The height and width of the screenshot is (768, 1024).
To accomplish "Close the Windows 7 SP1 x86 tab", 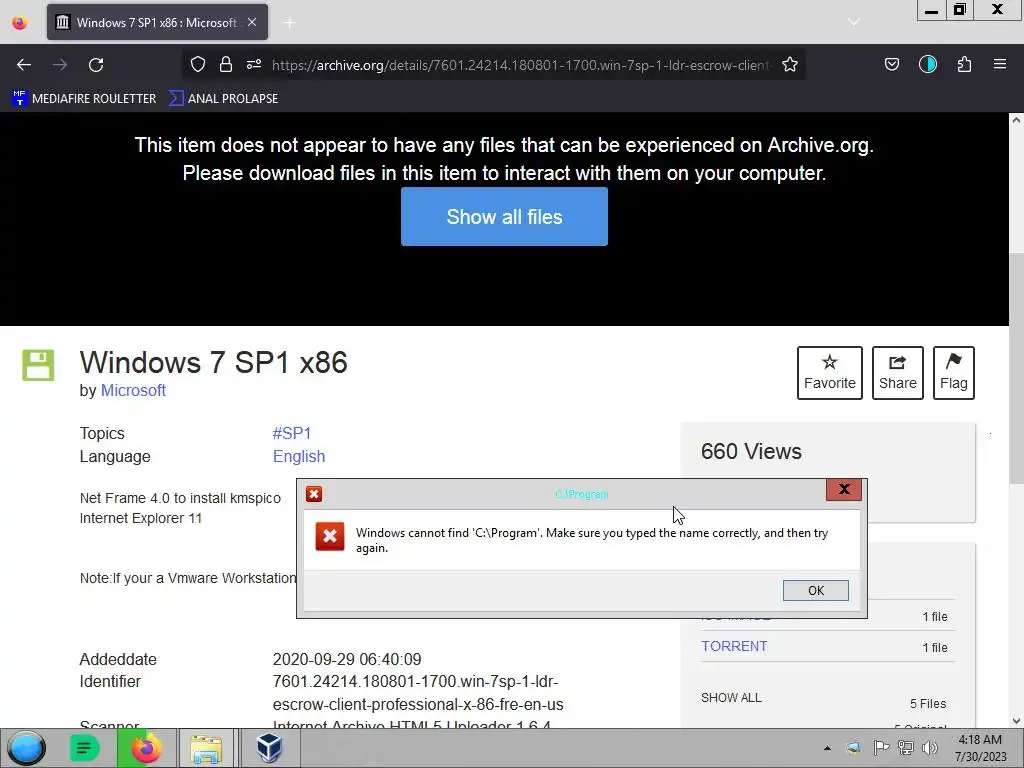I will (252, 22).
